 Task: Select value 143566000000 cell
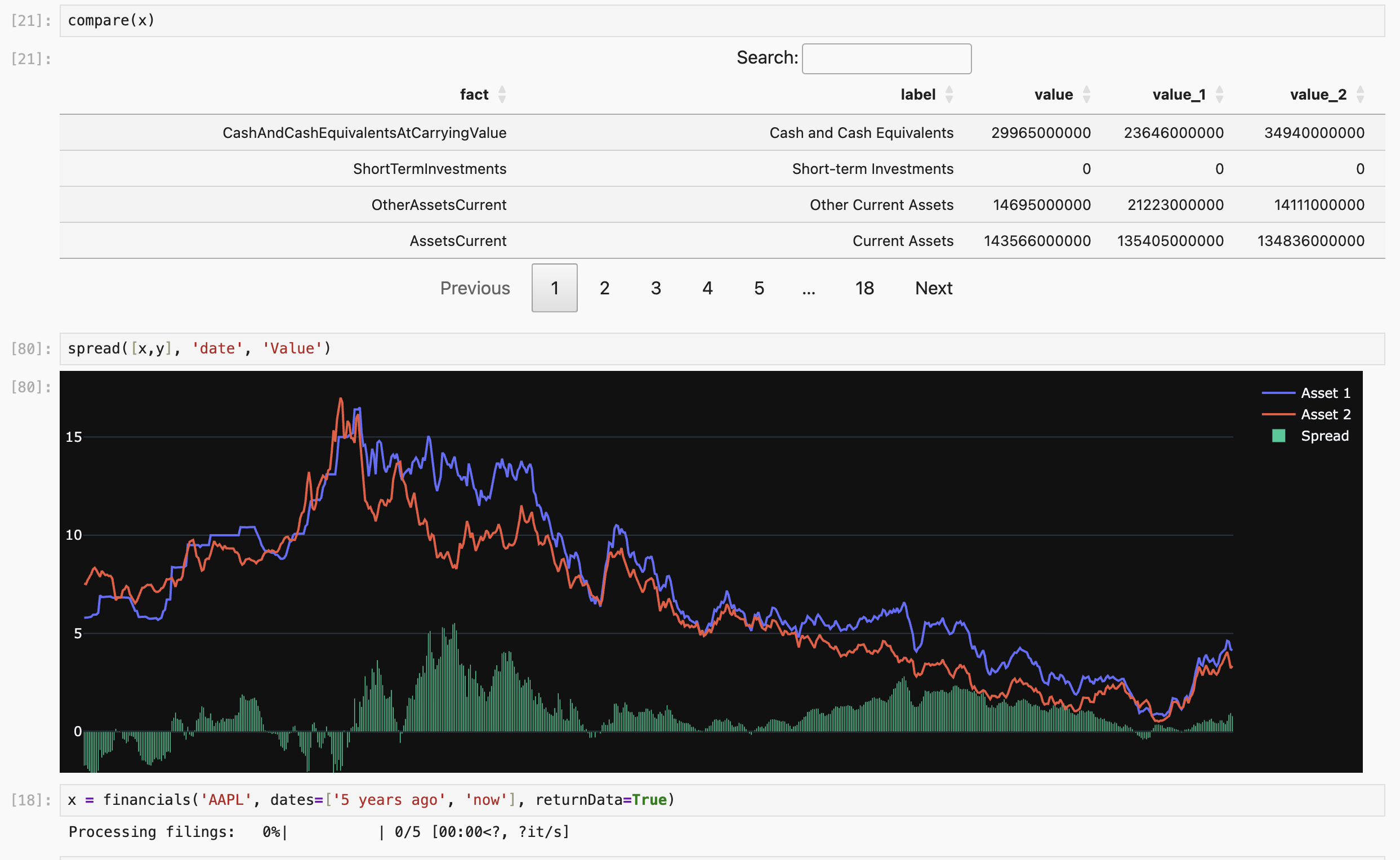(x=1037, y=241)
